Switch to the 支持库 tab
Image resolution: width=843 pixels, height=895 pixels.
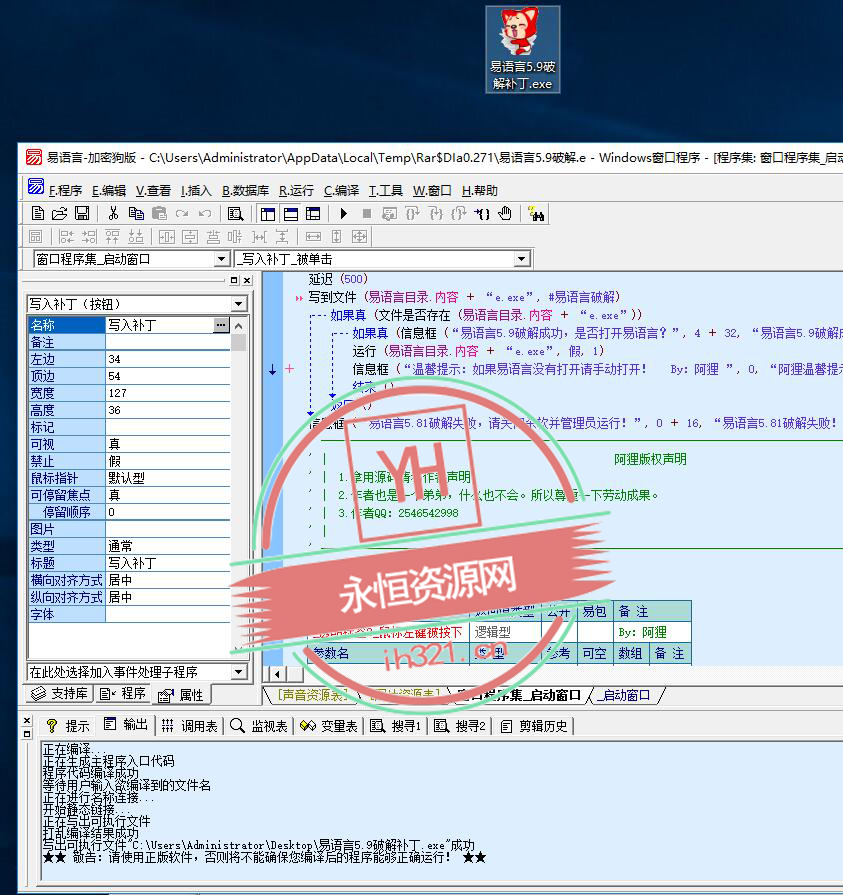60,694
